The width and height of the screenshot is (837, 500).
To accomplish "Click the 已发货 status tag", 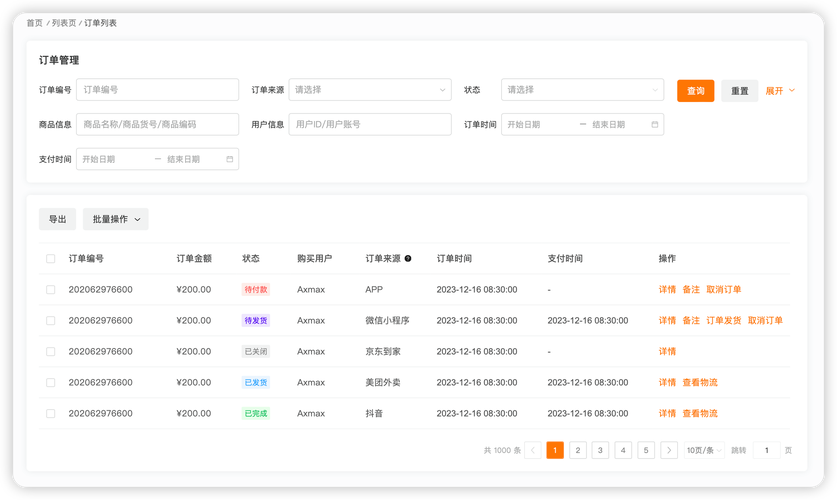I will 256,383.
